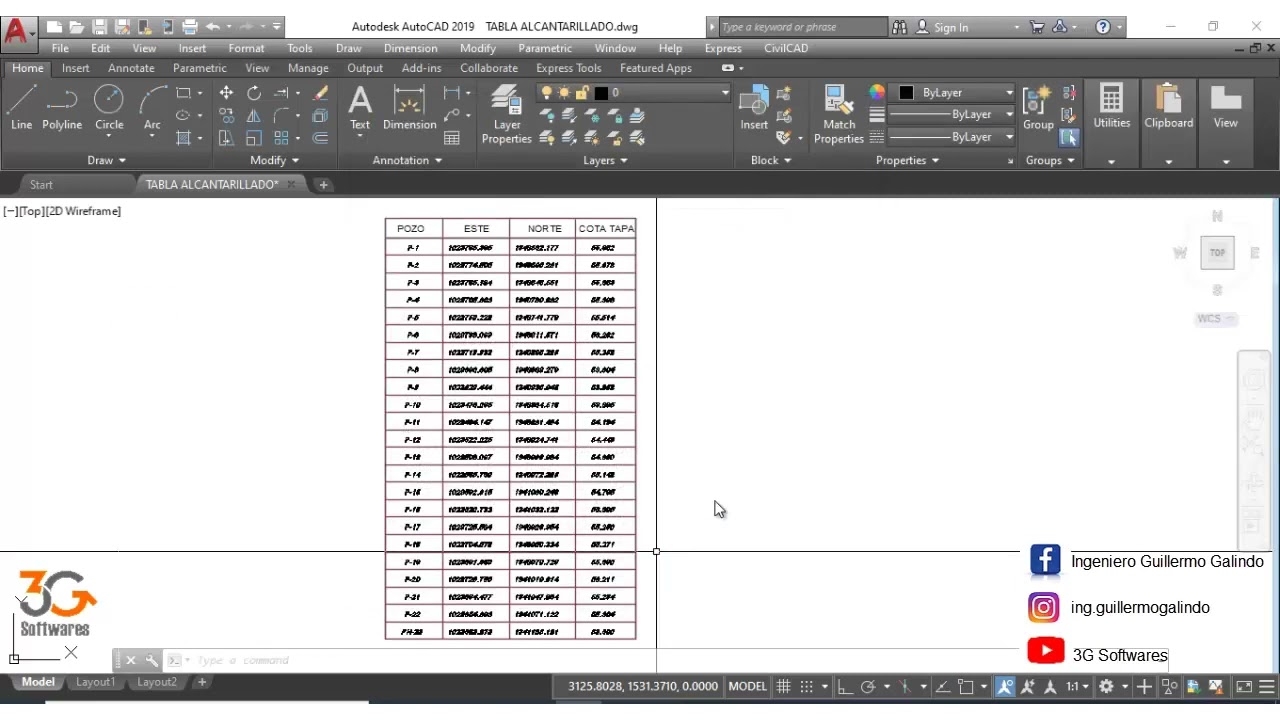Click the Offset tool icon

(x=320, y=138)
